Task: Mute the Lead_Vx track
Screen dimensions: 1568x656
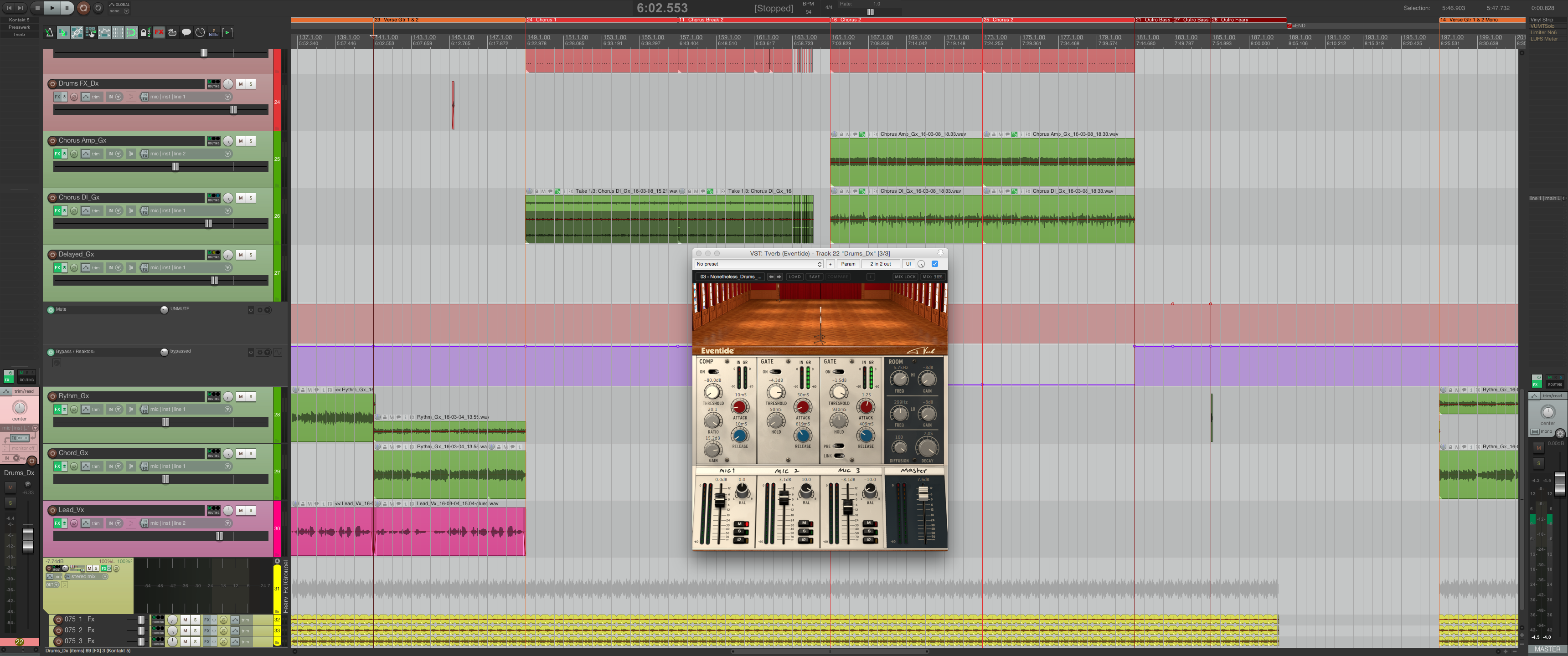Action: pos(241,510)
